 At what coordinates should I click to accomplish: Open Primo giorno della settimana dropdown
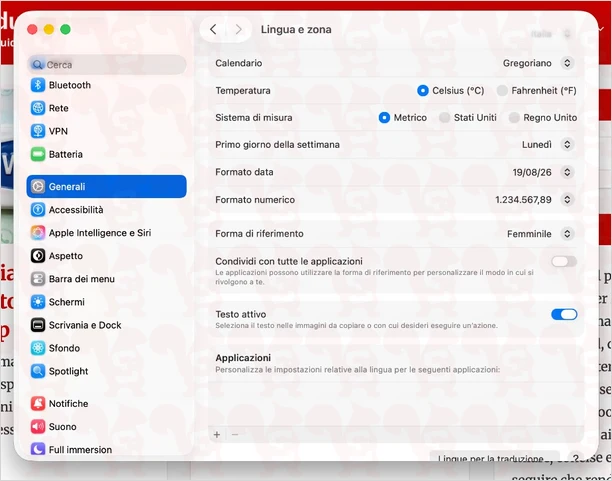point(567,144)
